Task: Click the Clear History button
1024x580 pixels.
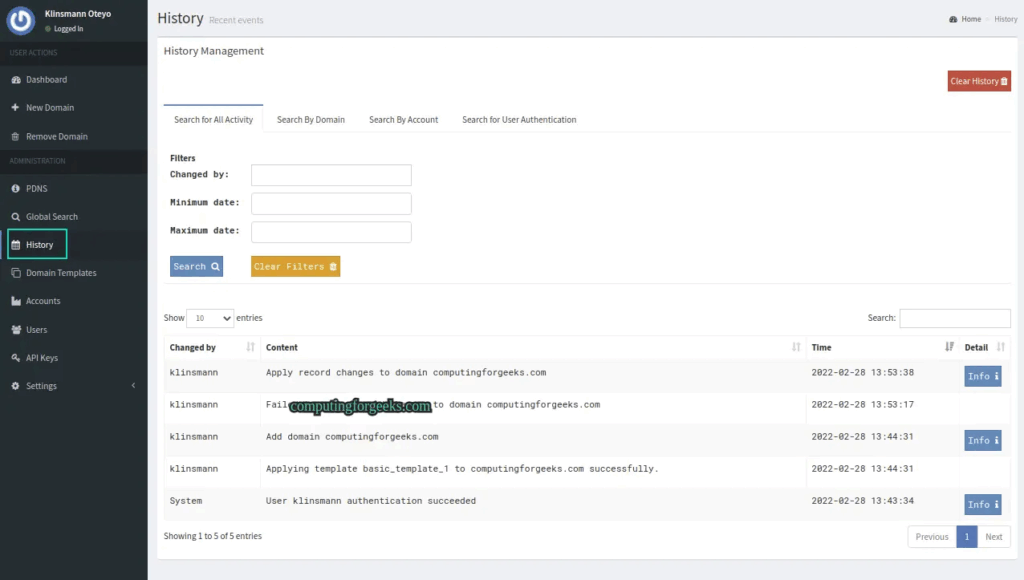Action: tap(979, 81)
